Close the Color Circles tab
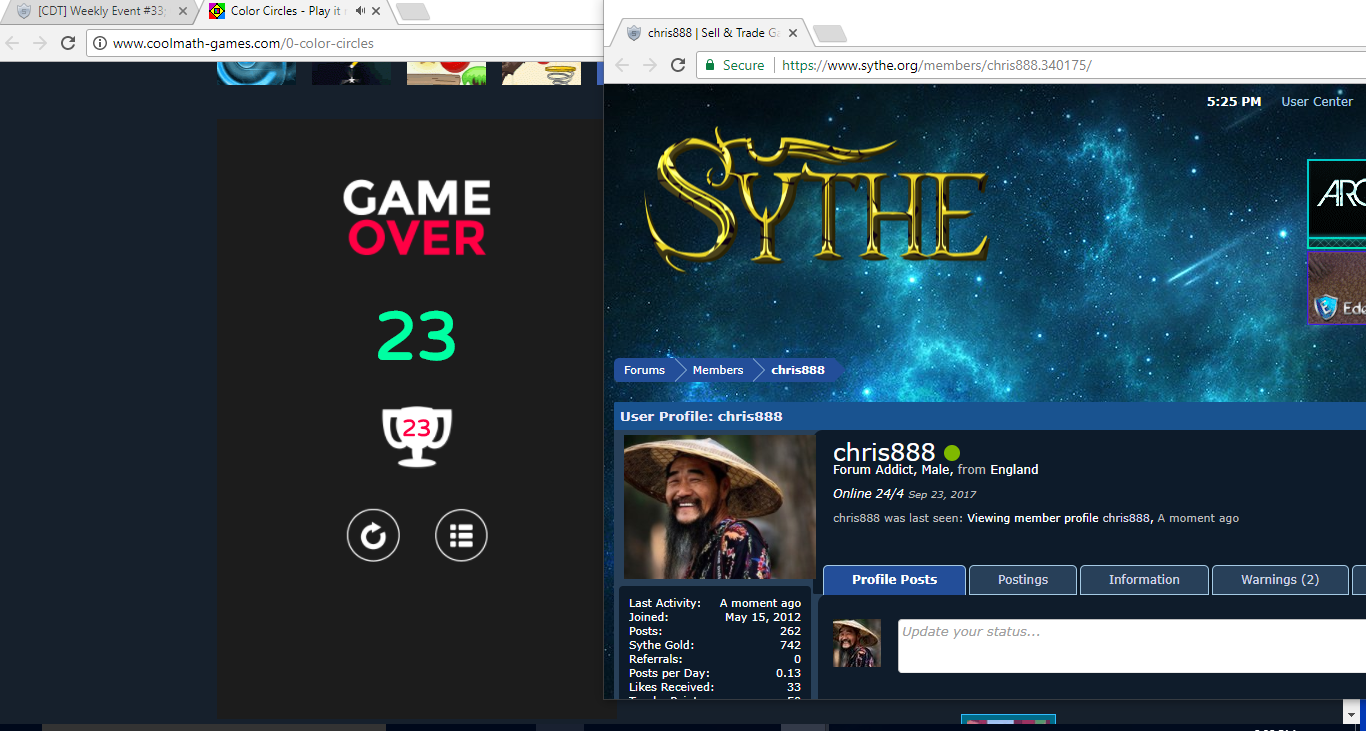Image resolution: width=1366 pixels, height=731 pixels. [375, 11]
